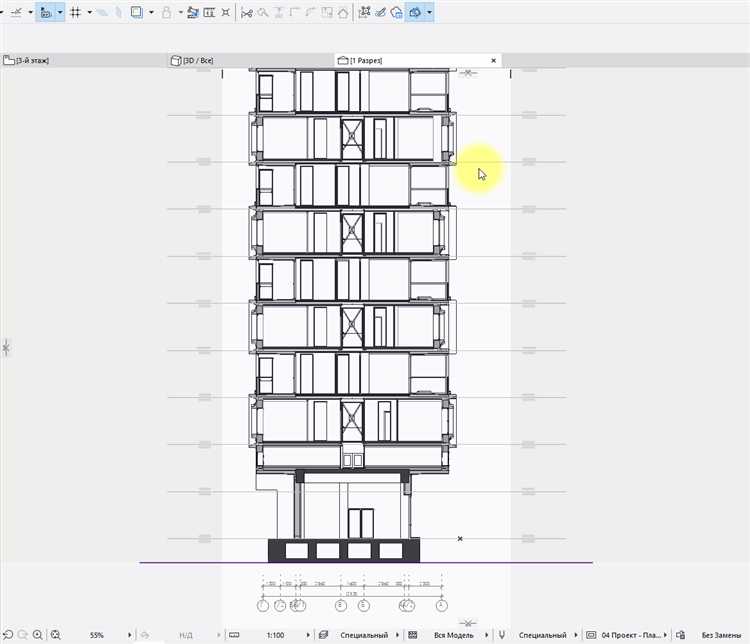
Task: Toggle the grid snap hash icon
Action: (76, 12)
